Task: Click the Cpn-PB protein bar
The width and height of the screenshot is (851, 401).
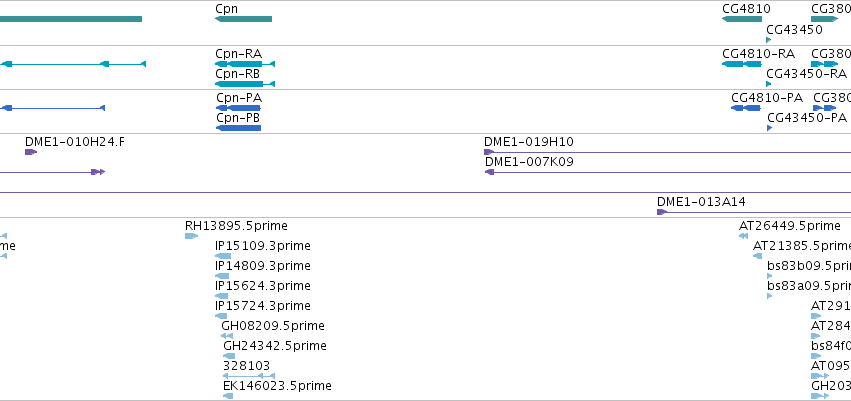Action: (x=239, y=128)
